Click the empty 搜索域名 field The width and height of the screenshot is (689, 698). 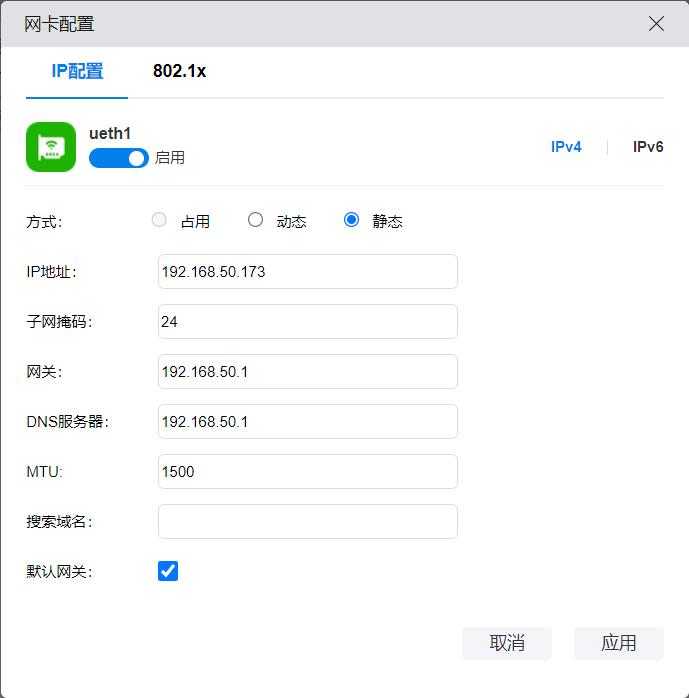click(307, 522)
